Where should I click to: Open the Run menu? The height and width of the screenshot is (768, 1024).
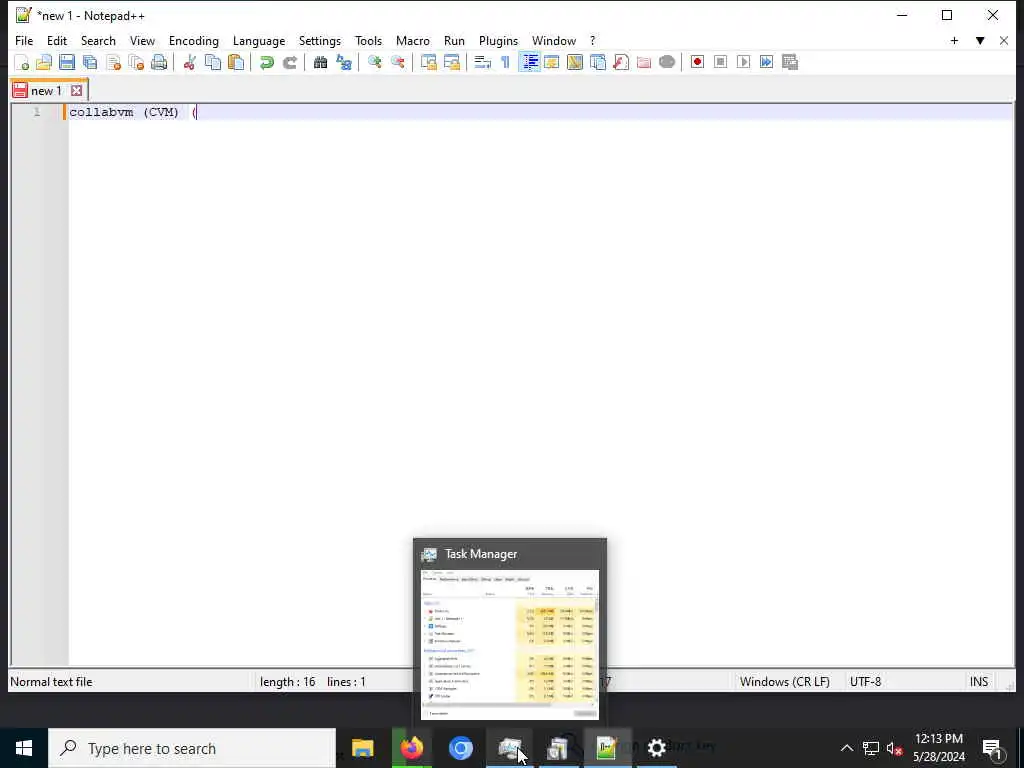click(x=455, y=40)
